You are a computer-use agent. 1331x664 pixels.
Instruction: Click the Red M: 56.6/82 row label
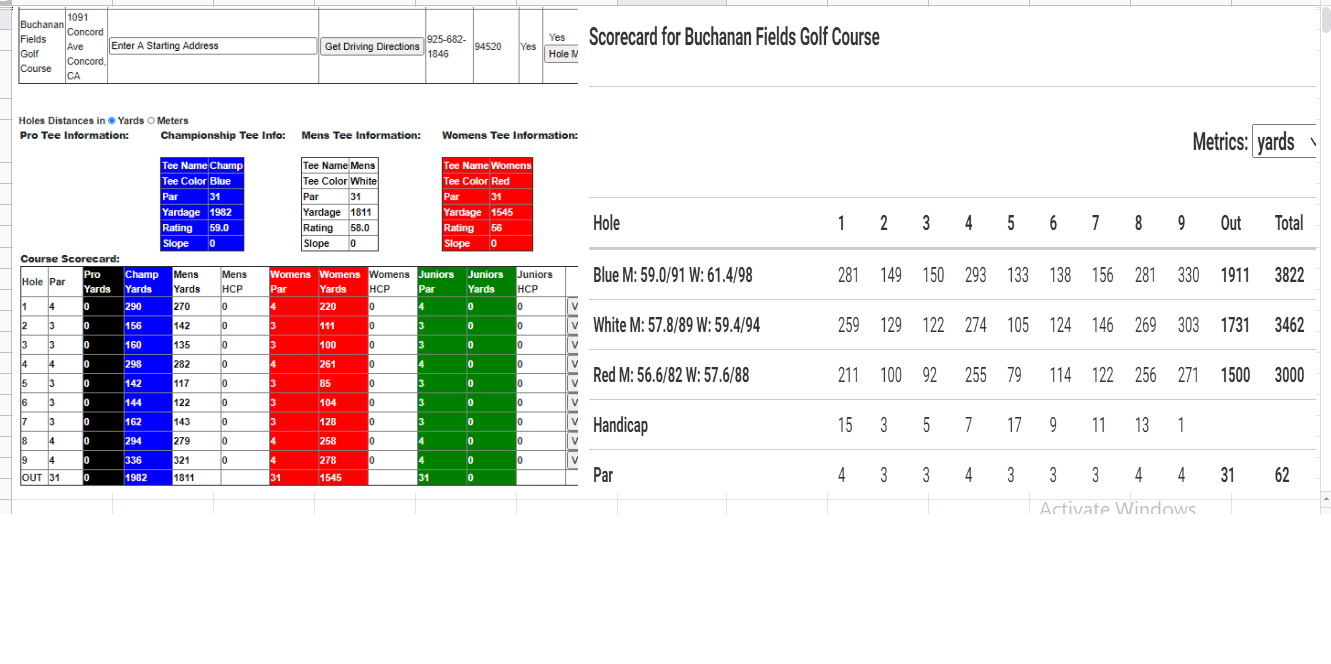[x=670, y=375]
